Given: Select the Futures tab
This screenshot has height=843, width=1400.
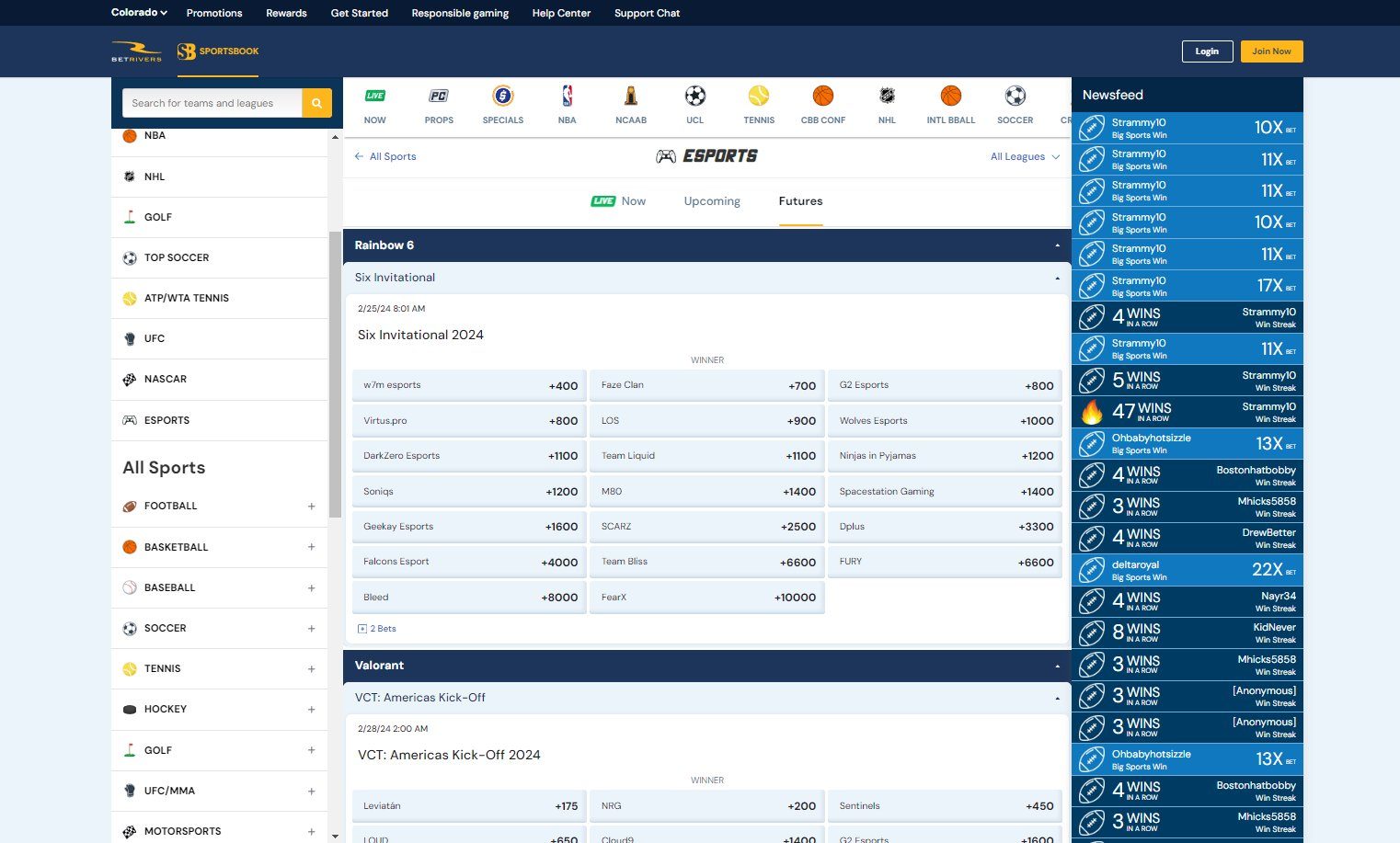Looking at the screenshot, I should click(x=800, y=201).
